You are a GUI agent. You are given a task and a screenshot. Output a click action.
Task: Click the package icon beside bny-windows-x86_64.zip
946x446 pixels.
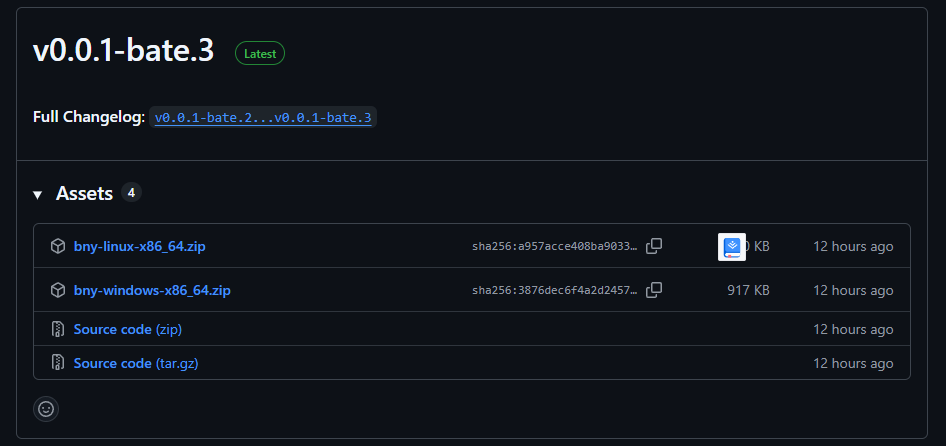point(57,290)
